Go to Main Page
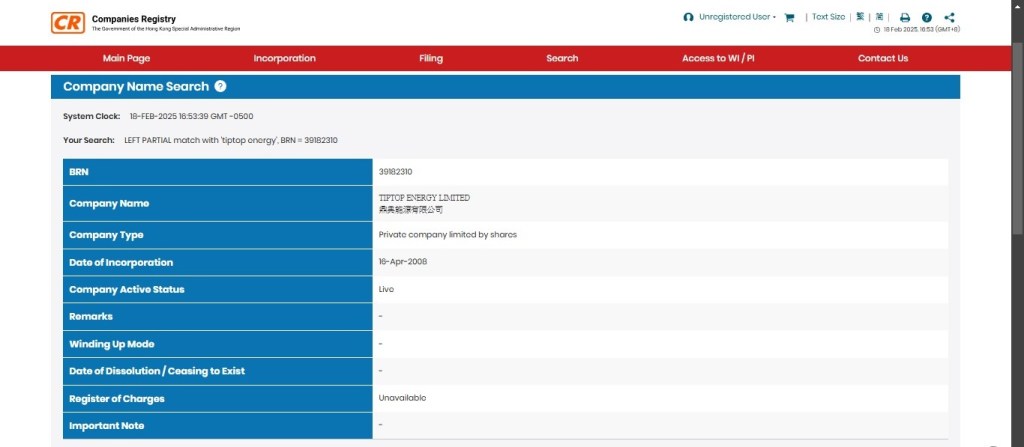 [126, 58]
